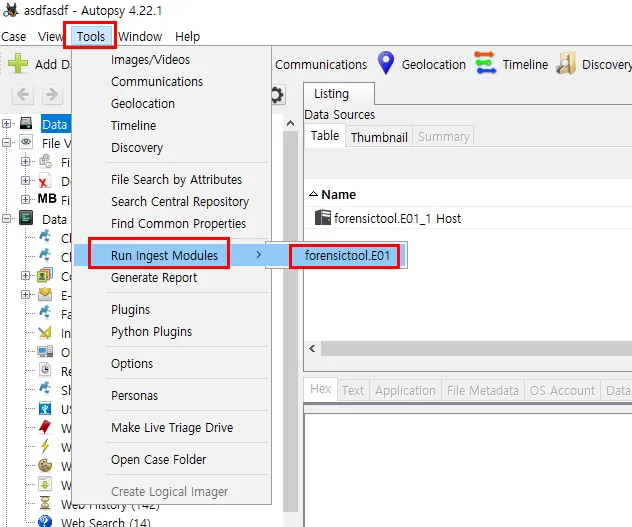This screenshot has height=527, width=632.
Task: Click the gear settings icon in tree panel
Action: (x=278, y=95)
